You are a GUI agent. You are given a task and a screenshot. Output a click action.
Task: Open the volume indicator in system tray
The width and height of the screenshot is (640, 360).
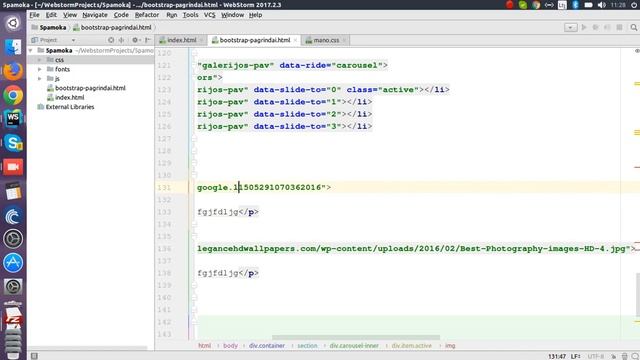602,5
